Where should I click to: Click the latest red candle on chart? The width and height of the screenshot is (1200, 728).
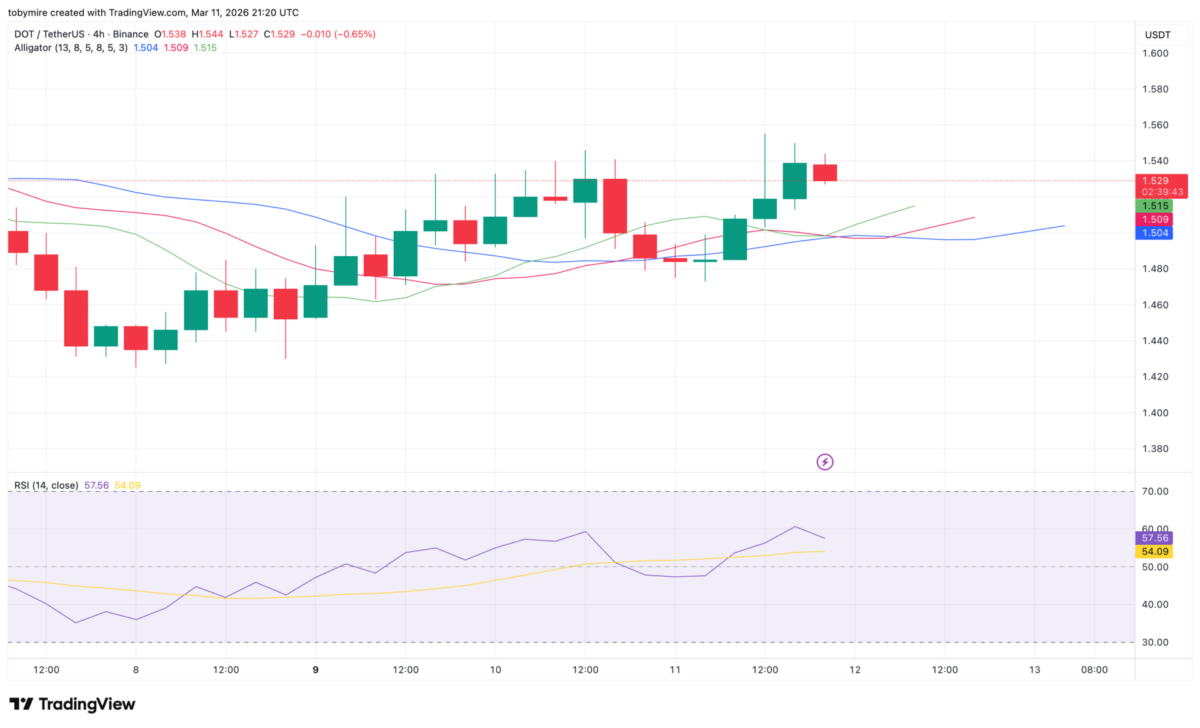(x=825, y=172)
